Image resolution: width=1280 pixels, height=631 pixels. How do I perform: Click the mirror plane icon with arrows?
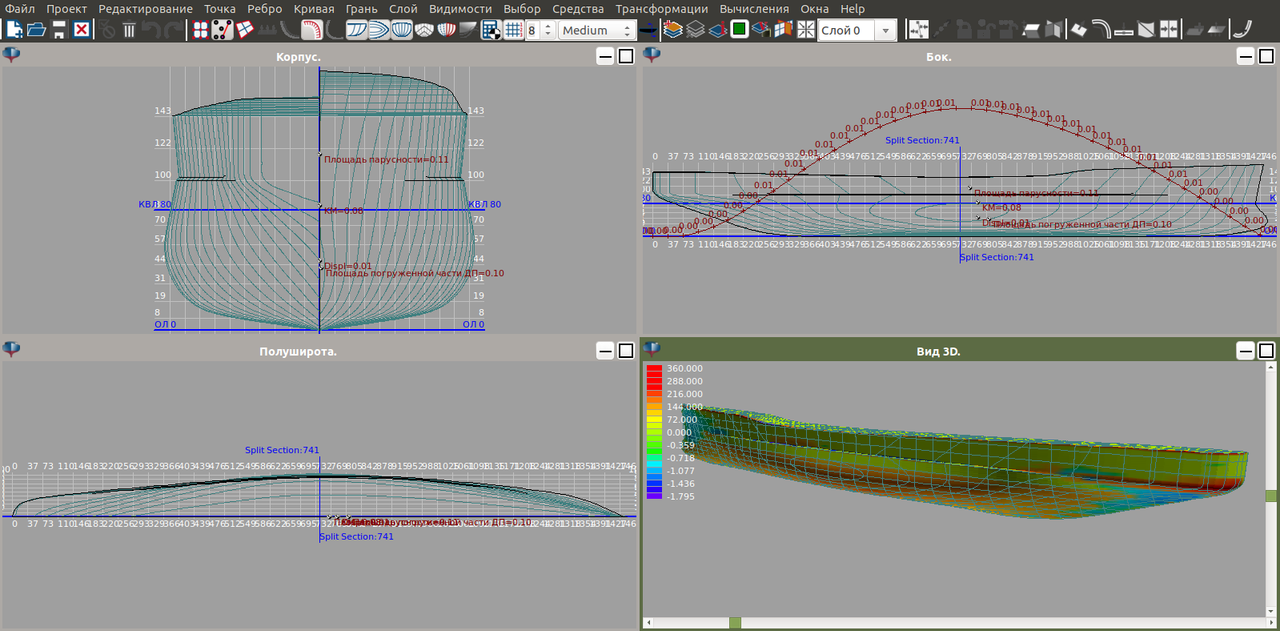1168,30
